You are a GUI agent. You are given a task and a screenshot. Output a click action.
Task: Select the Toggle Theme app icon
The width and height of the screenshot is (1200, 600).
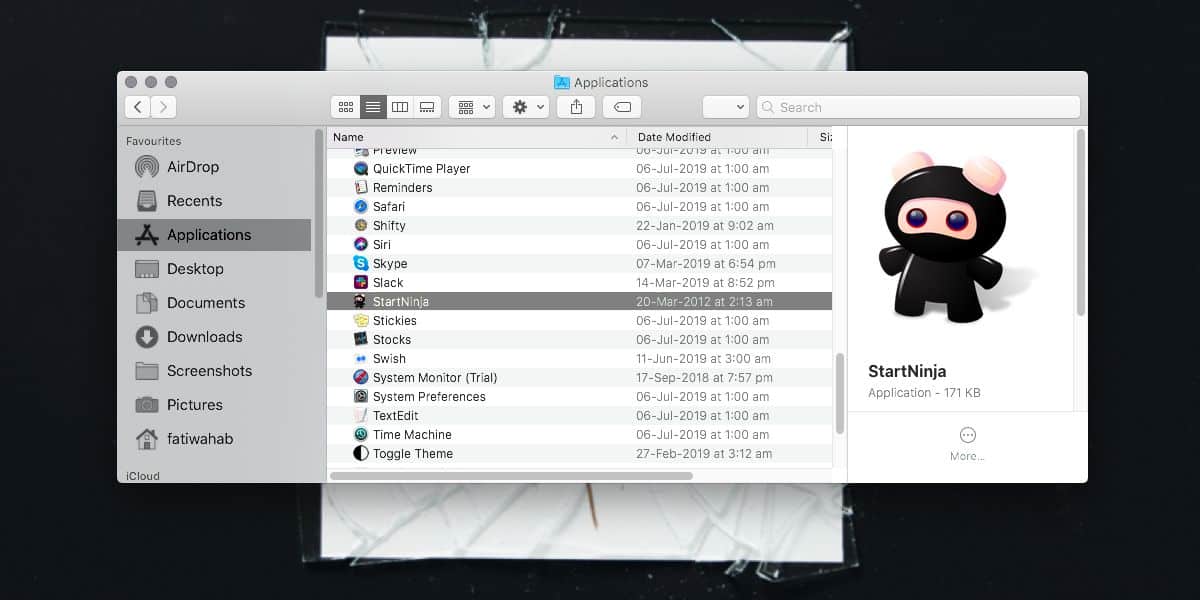point(361,454)
